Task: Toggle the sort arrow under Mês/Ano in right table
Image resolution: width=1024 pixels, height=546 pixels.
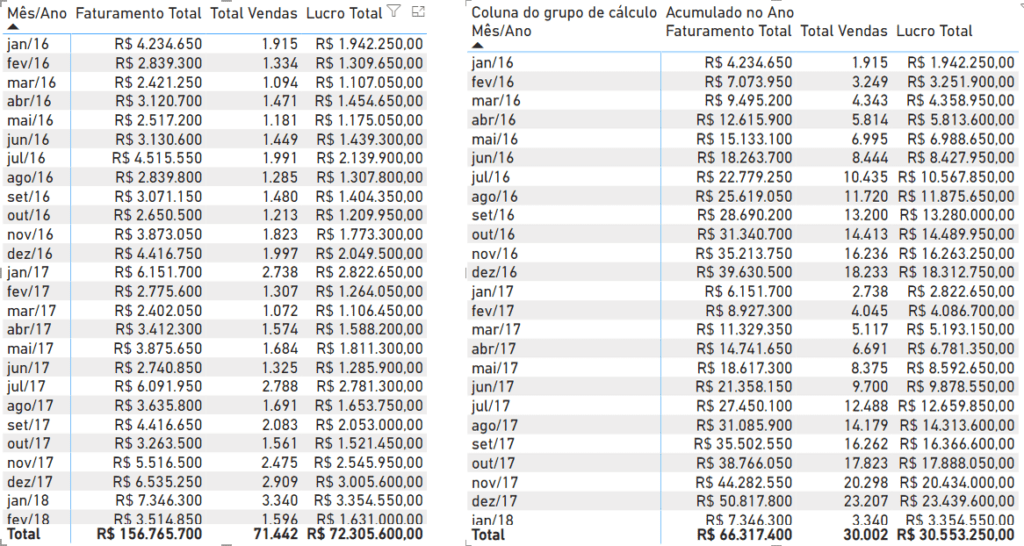Action: pyautogui.click(x=477, y=45)
